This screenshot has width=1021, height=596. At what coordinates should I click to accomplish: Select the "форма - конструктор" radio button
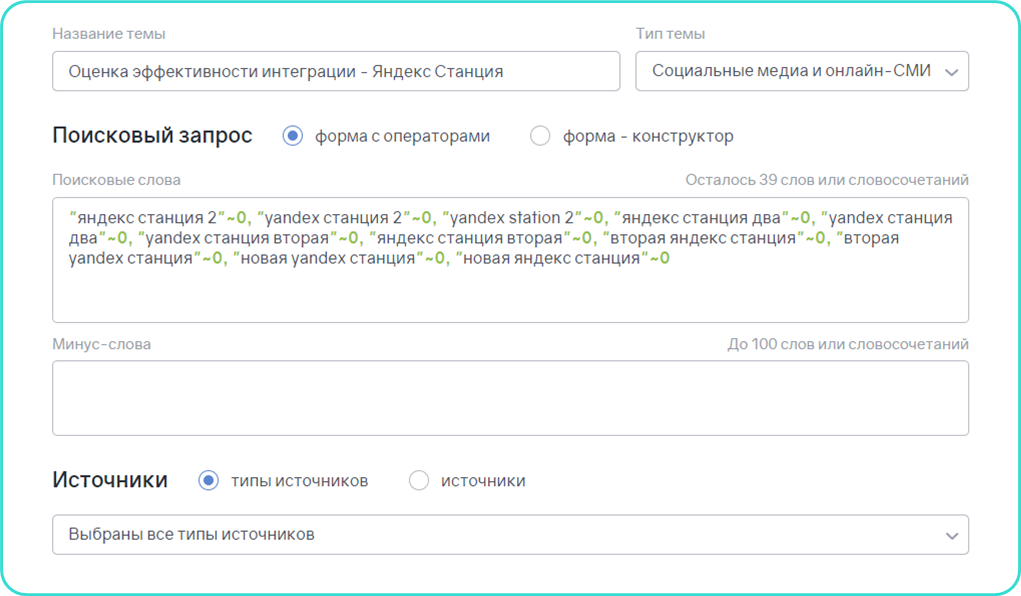pyautogui.click(x=540, y=135)
